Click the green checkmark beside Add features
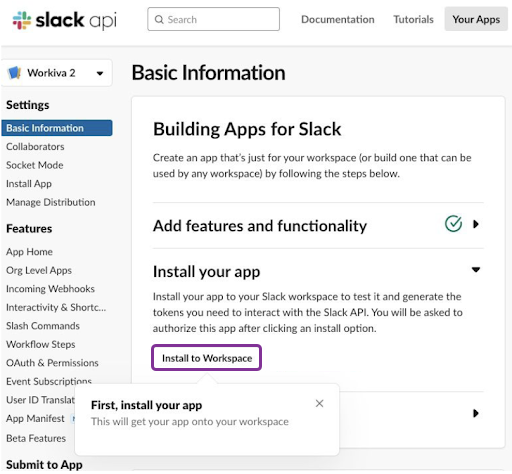 pyautogui.click(x=453, y=224)
